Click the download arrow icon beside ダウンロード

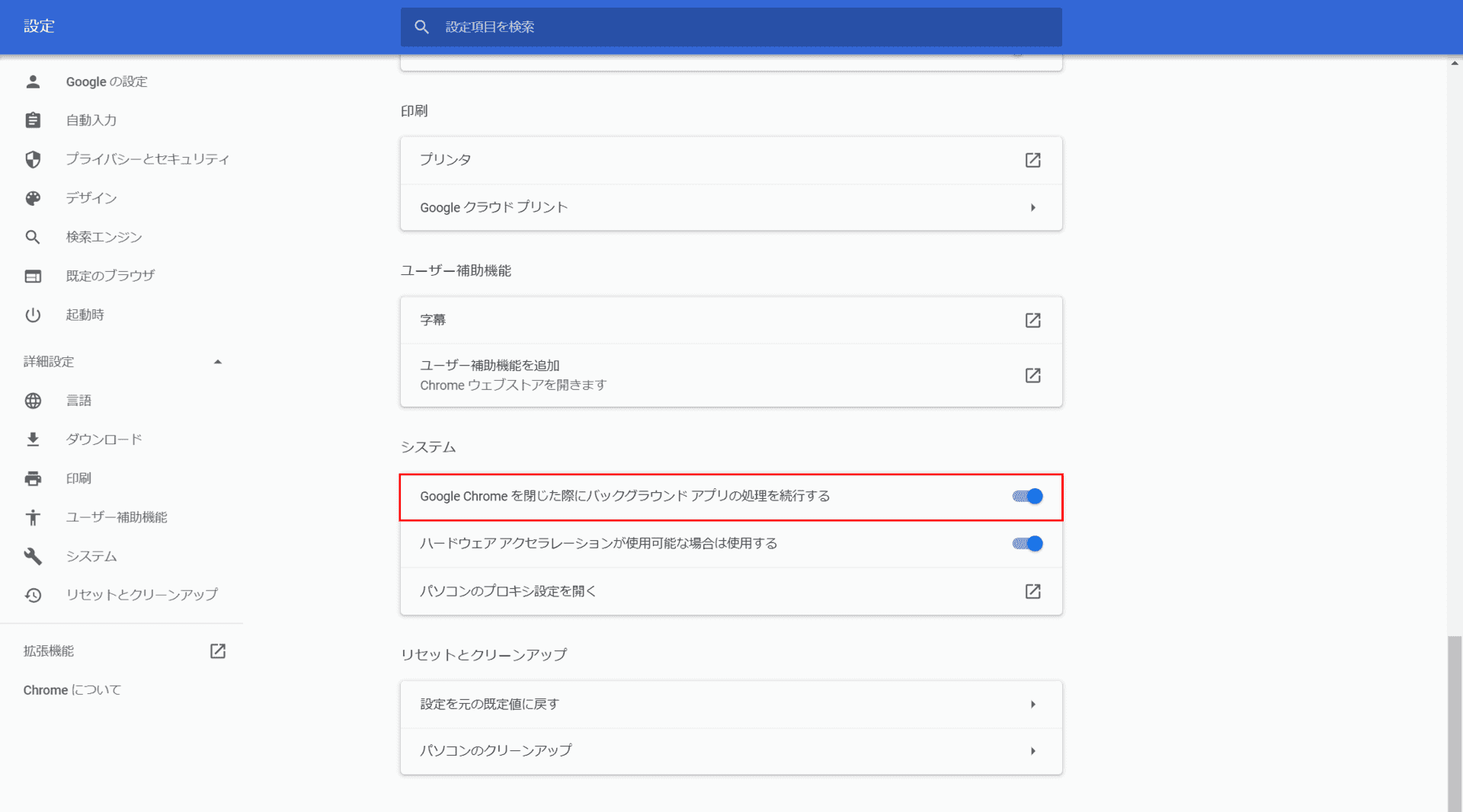tap(33, 440)
